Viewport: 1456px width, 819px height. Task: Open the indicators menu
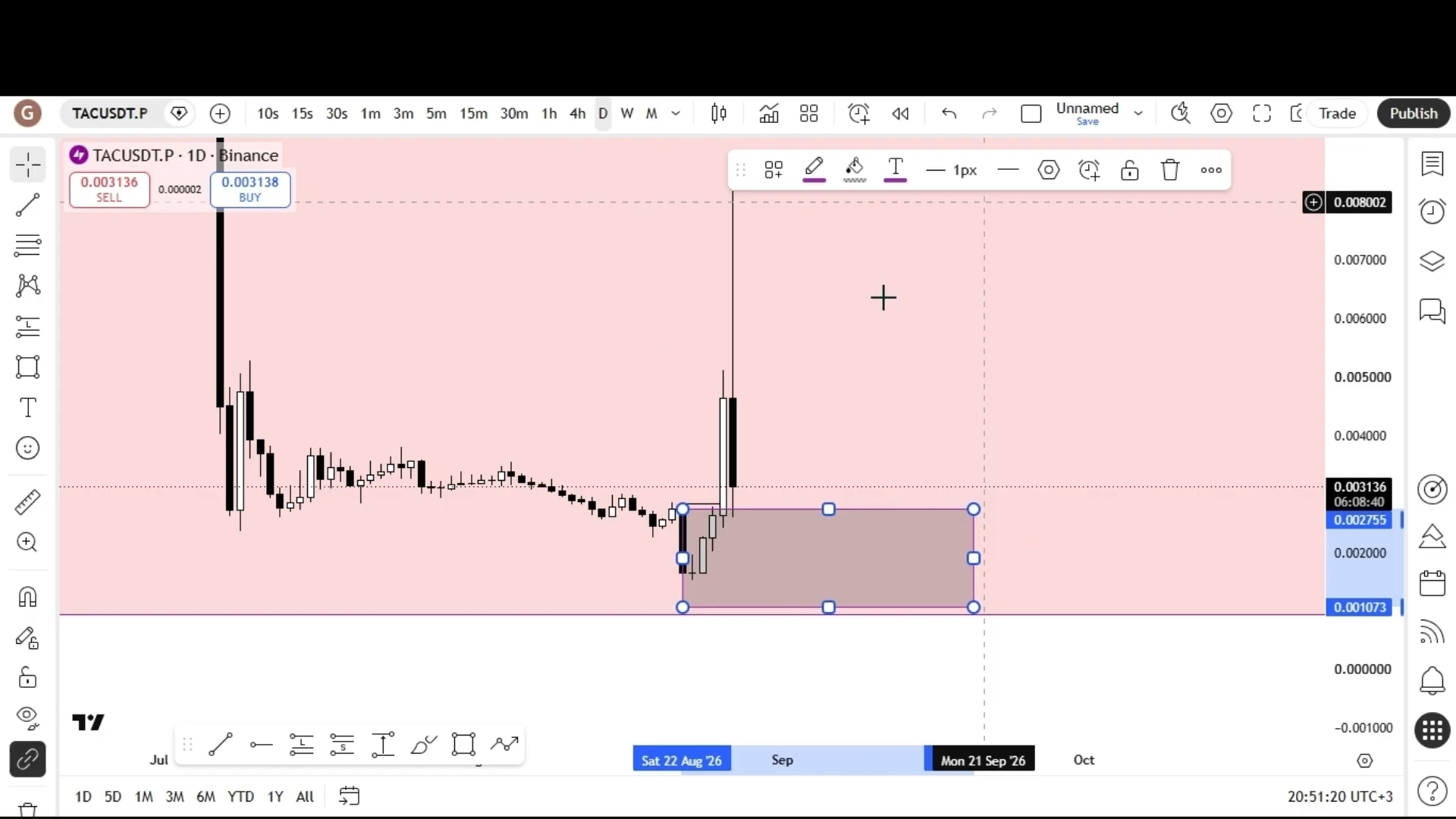coord(769,114)
